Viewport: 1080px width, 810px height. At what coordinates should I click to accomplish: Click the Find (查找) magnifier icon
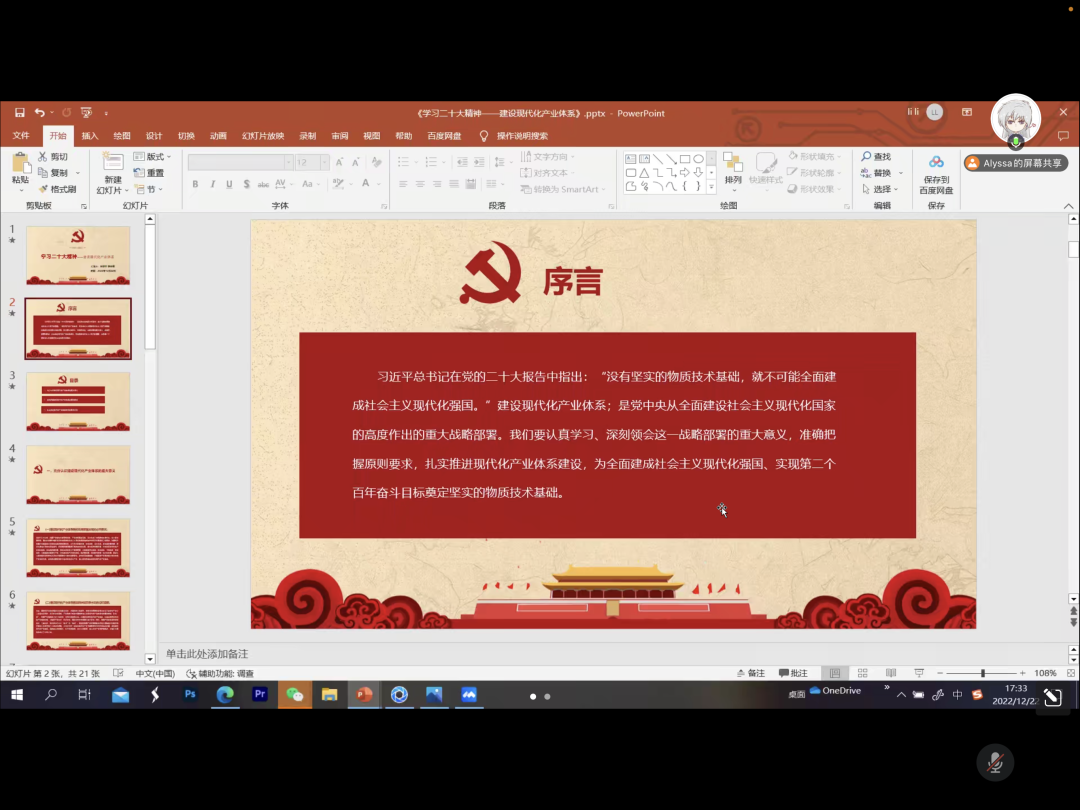[x=866, y=157]
